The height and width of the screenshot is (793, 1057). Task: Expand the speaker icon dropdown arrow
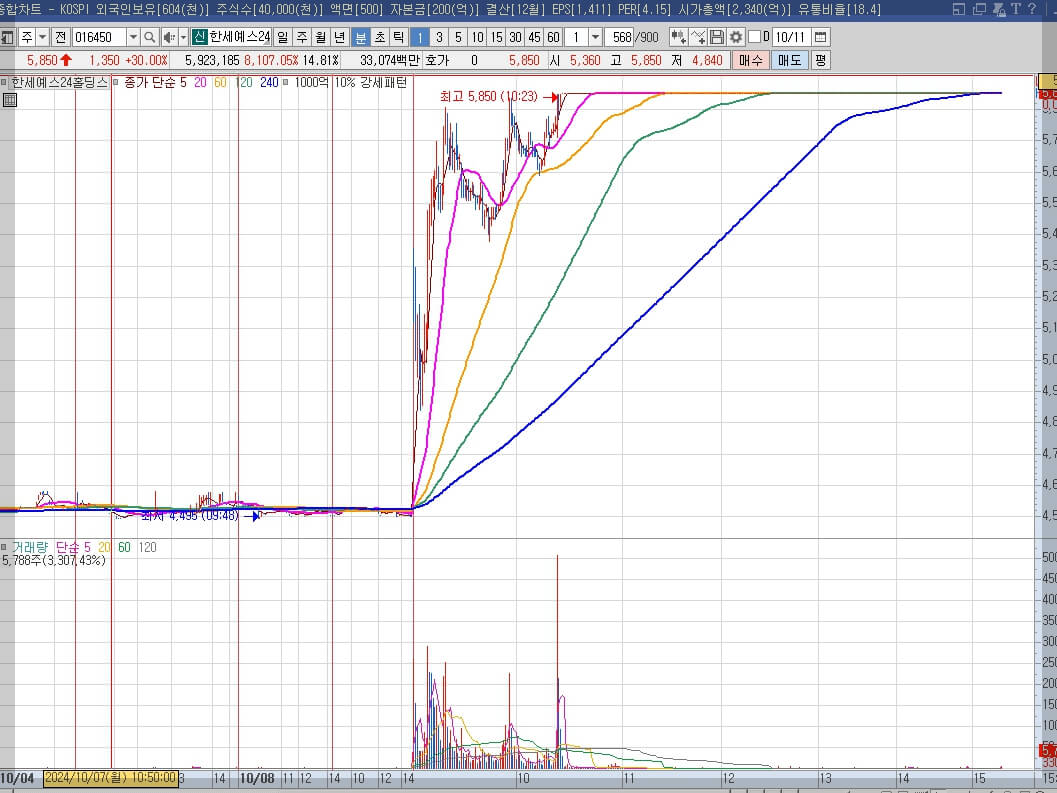183,36
